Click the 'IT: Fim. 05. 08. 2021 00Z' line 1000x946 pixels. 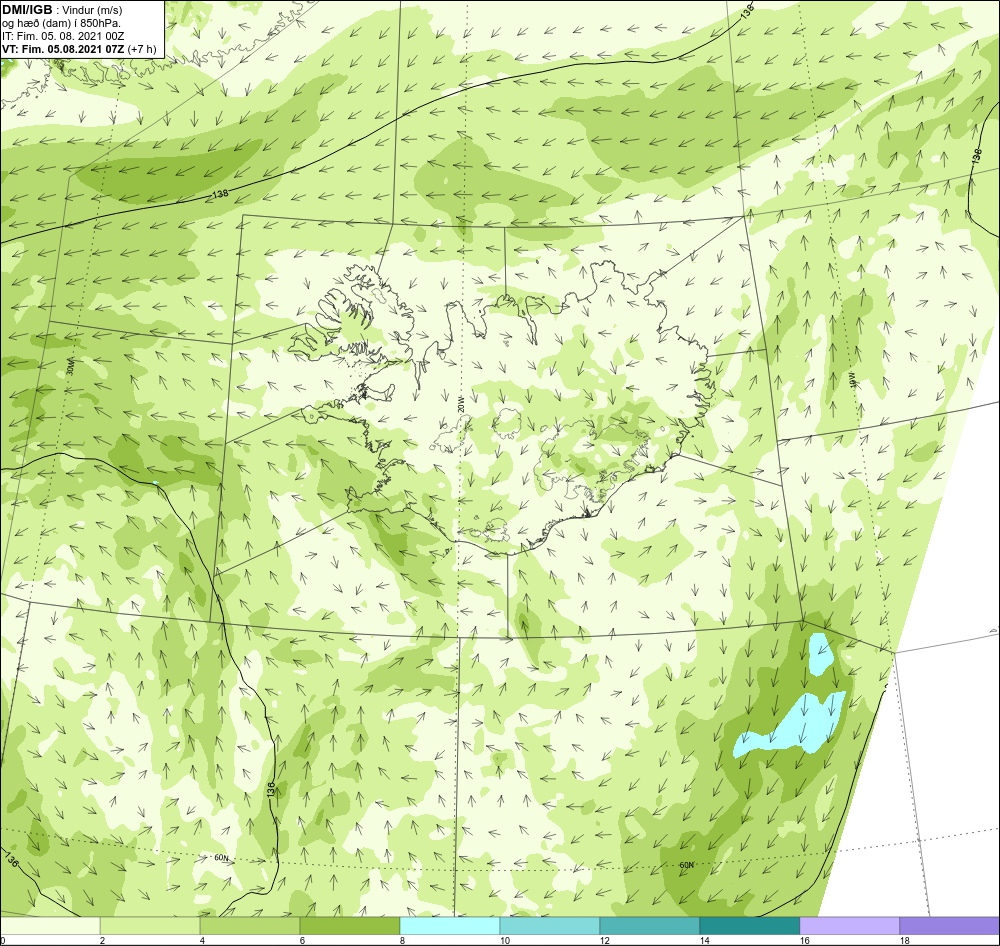click(62, 36)
